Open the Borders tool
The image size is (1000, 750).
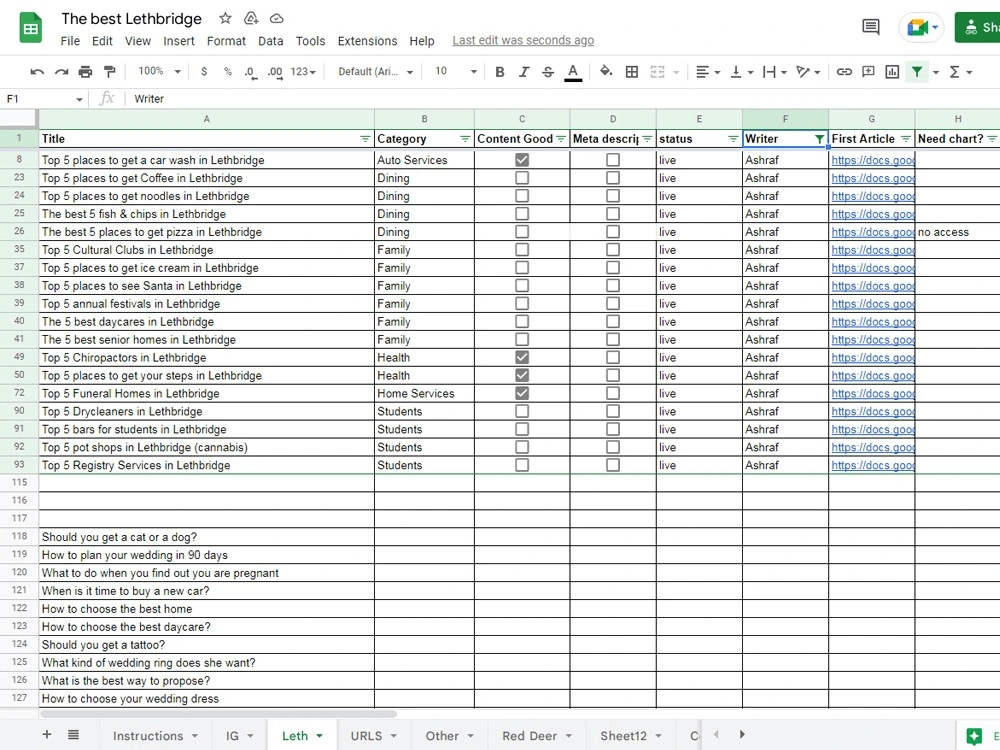coord(631,72)
